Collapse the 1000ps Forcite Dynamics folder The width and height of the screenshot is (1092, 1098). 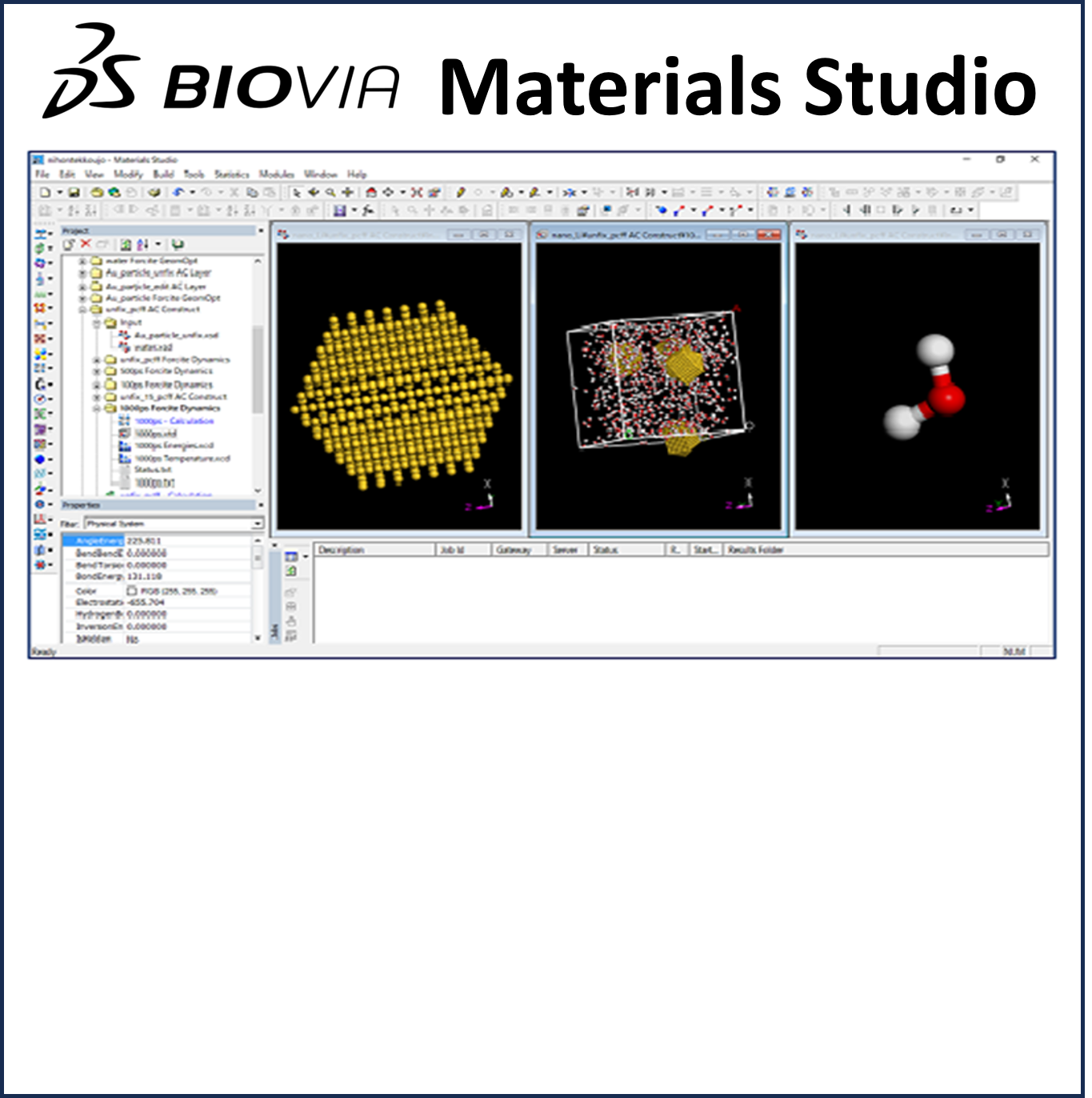[96, 409]
